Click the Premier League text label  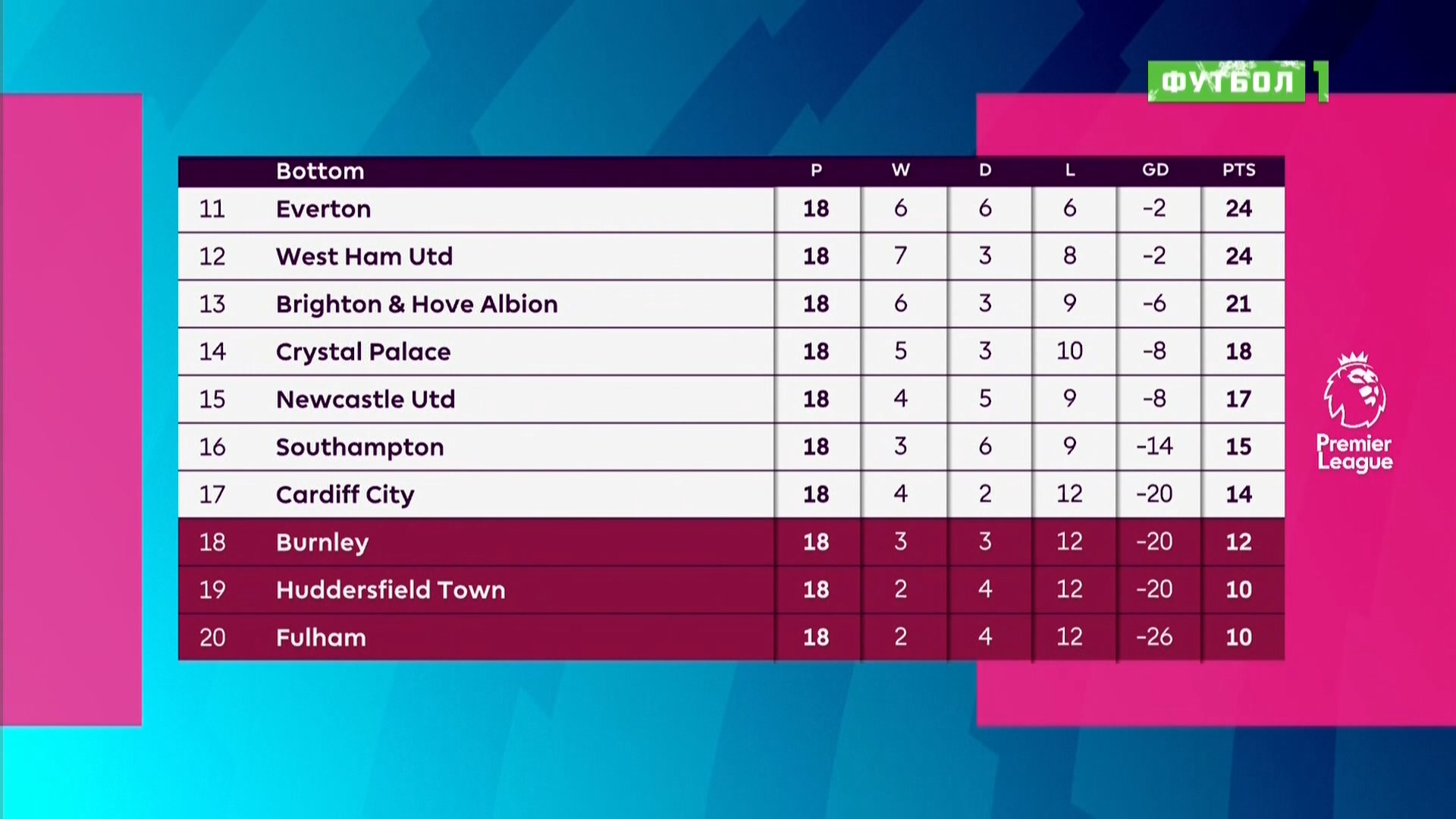pyautogui.click(x=1354, y=453)
